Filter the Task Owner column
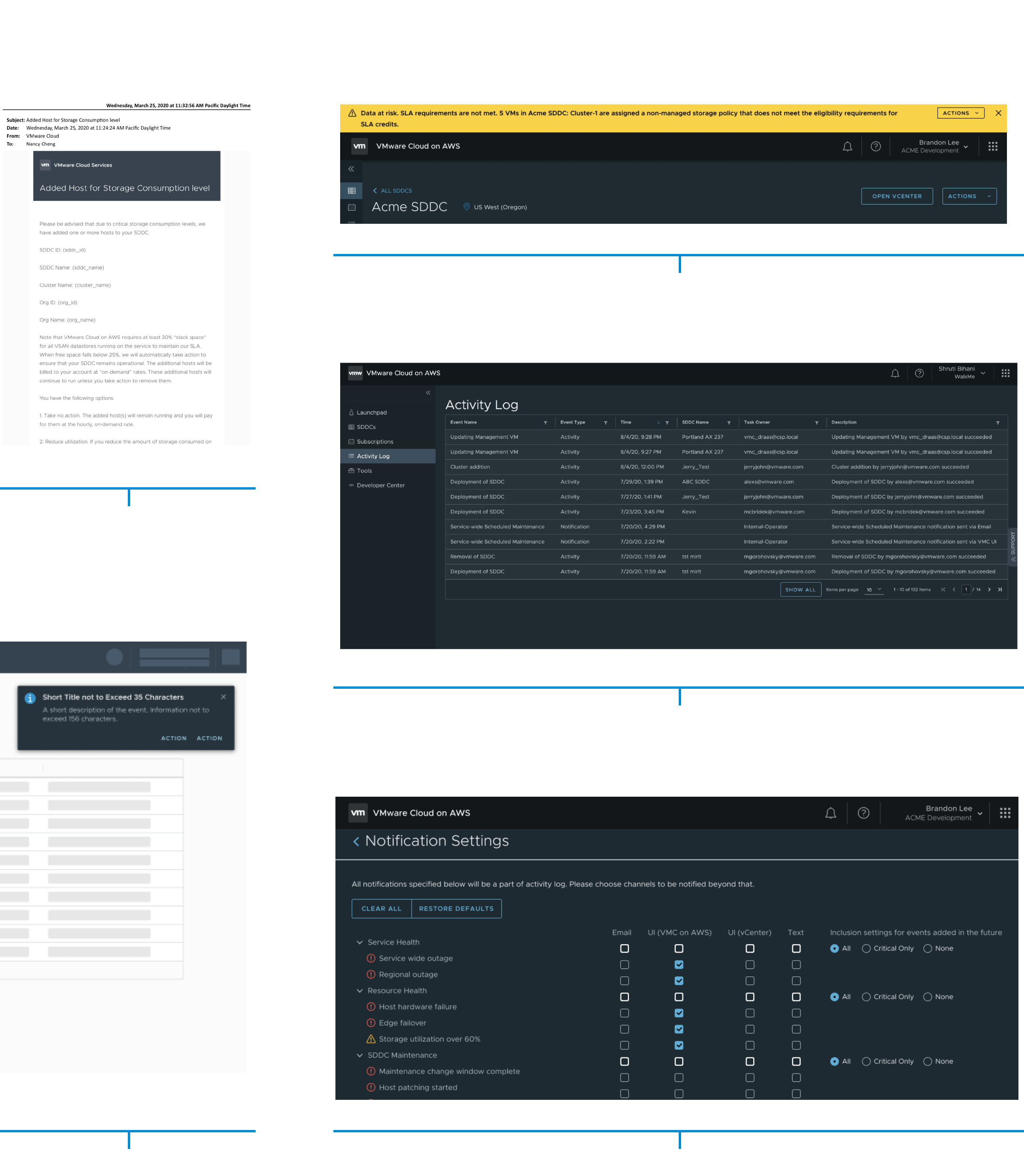The width and height of the screenshot is (1024, 1176). click(816, 423)
